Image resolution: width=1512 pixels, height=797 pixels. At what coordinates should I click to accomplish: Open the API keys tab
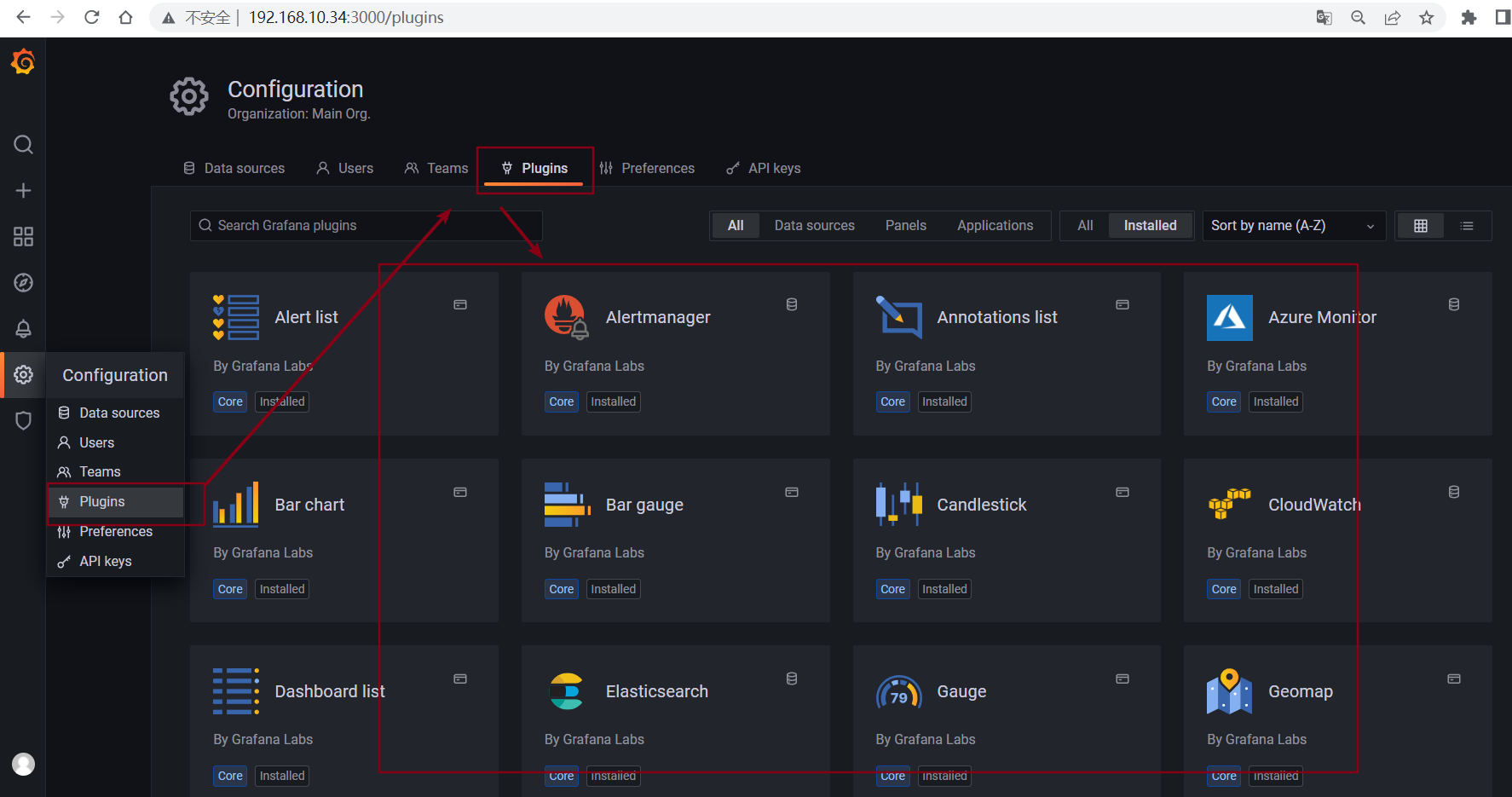(x=764, y=168)
